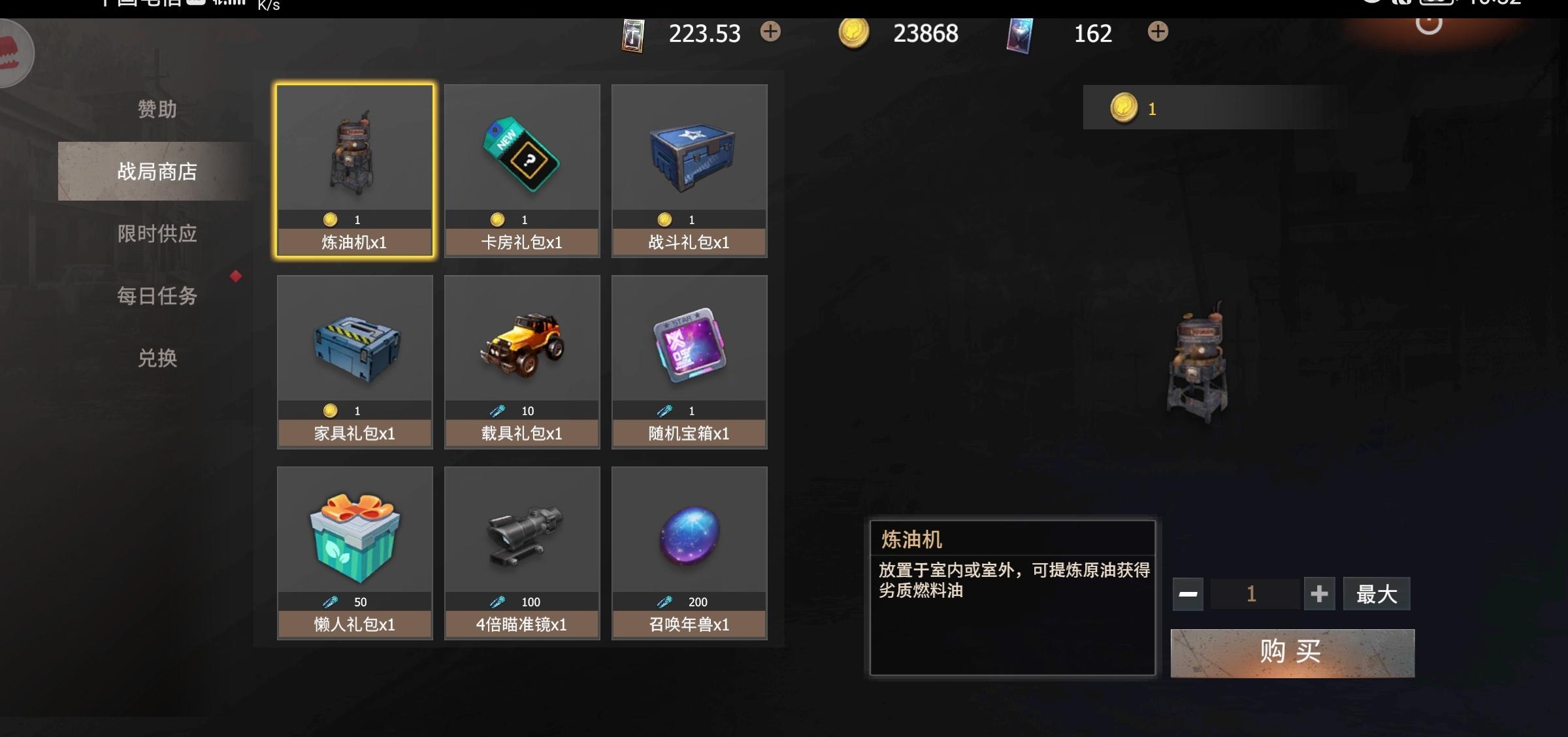1568x737 pixels.
Task: Select the 懒人礼包 green gift box
Action: (x=355, y=553)
